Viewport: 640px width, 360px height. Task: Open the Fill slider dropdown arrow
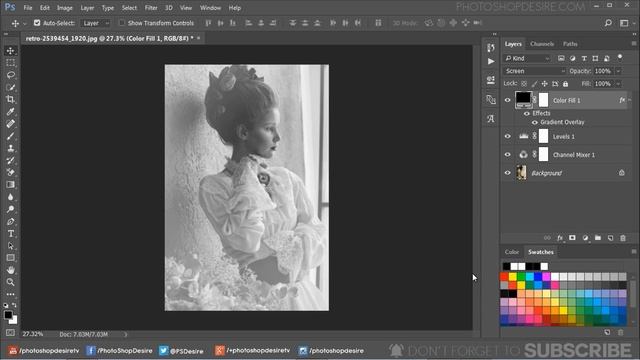coord(618,84)
